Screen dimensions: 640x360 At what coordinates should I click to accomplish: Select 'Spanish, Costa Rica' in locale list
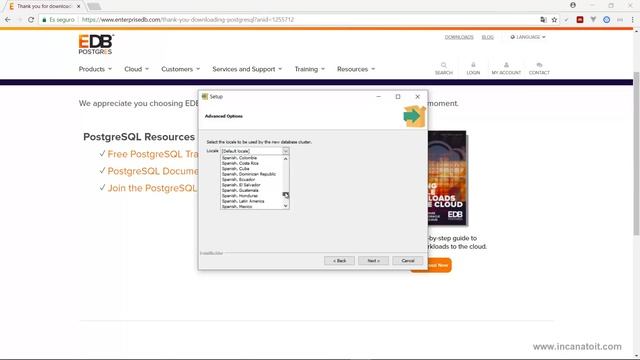(x=251, y=163)
